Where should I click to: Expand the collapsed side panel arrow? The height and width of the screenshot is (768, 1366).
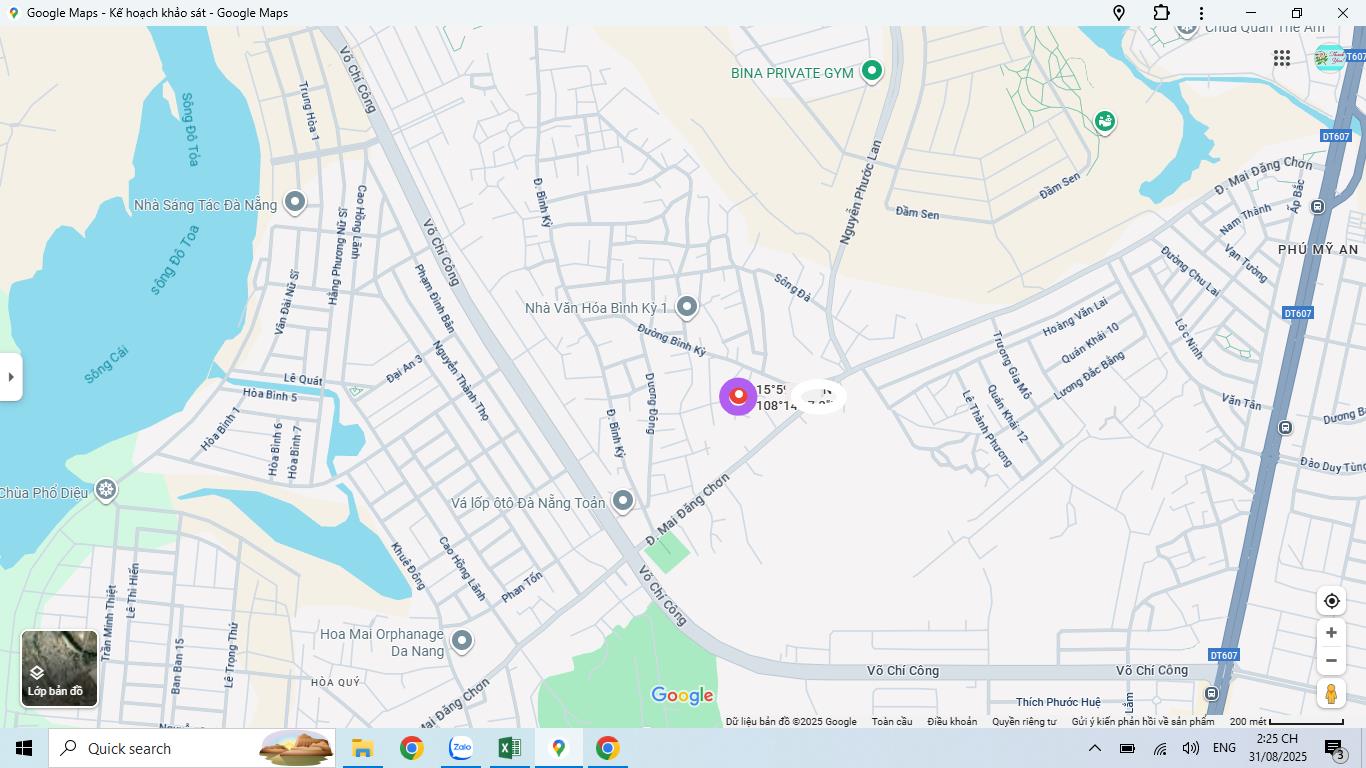[11, 377]
